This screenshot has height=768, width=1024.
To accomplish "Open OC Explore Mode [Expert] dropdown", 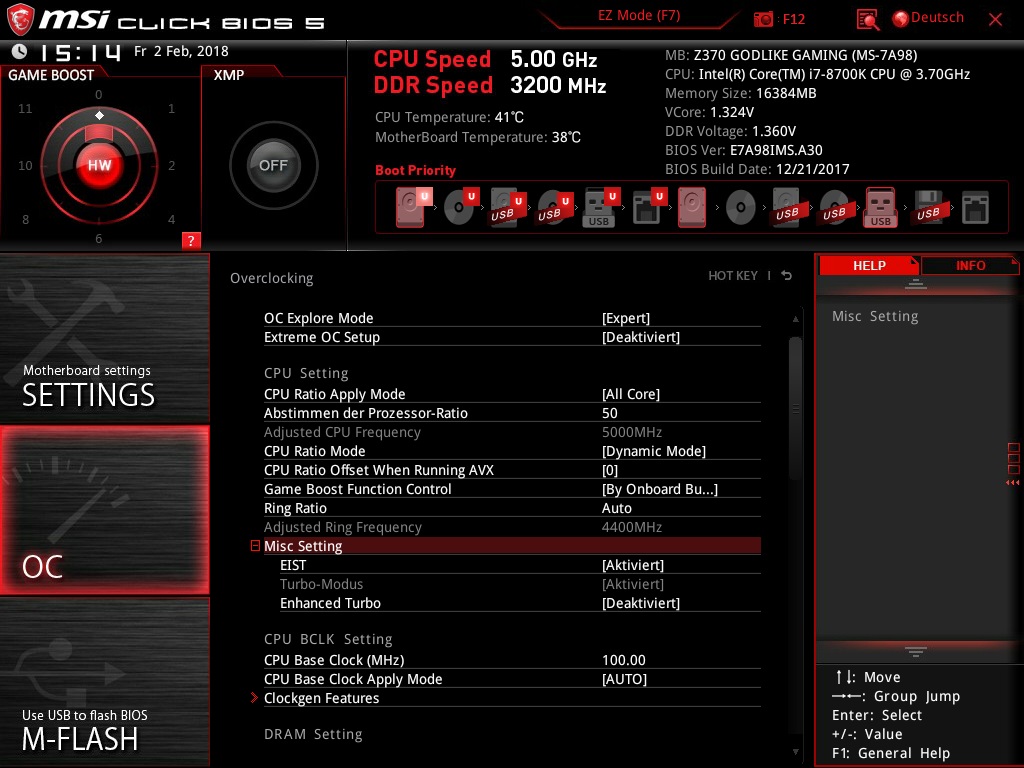I will [626, 318].
